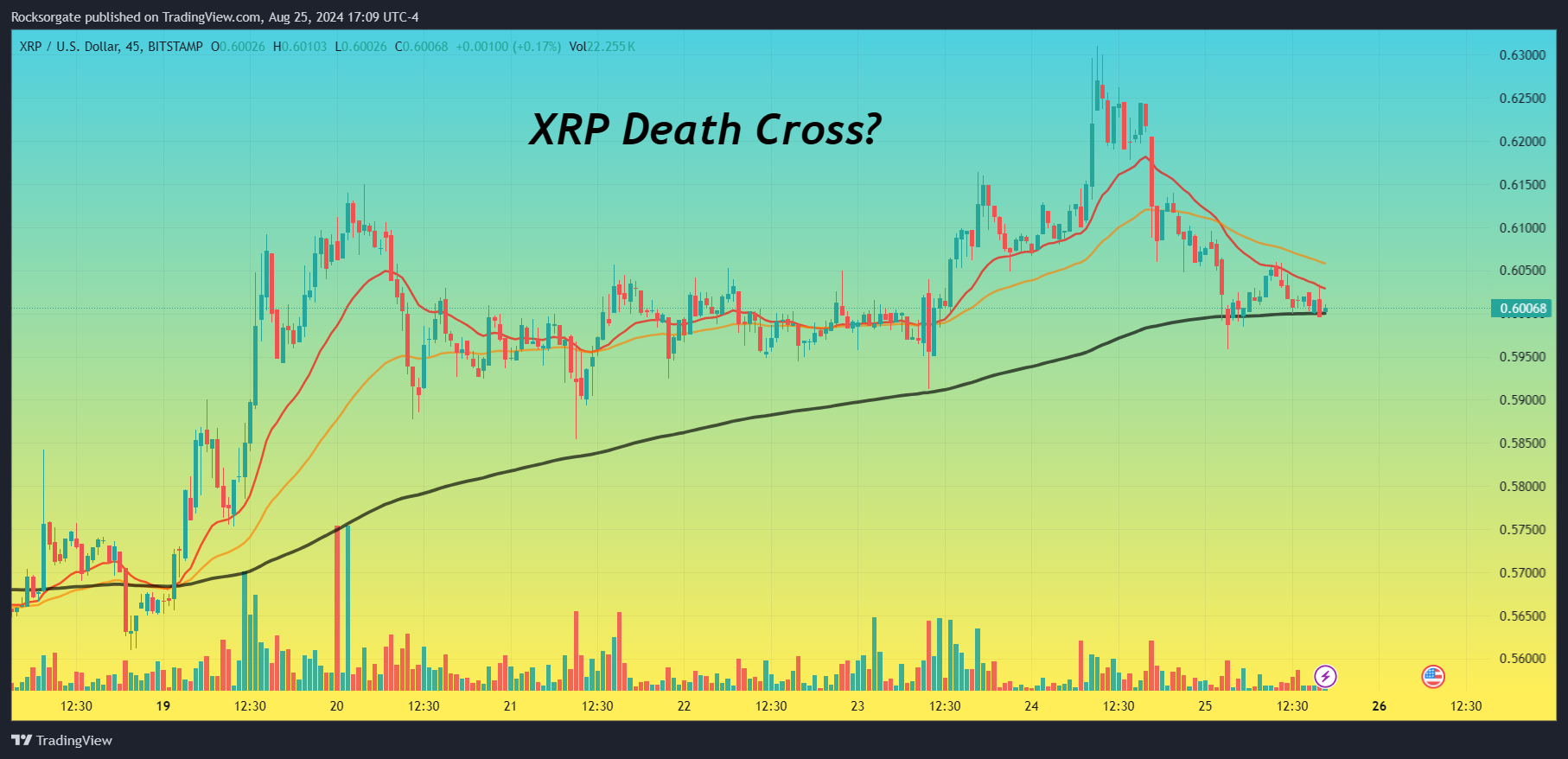The width and height of the screenshot is (1568, 759).
Task: Click date label 21 on time axis
Action: tap(511, 706)
